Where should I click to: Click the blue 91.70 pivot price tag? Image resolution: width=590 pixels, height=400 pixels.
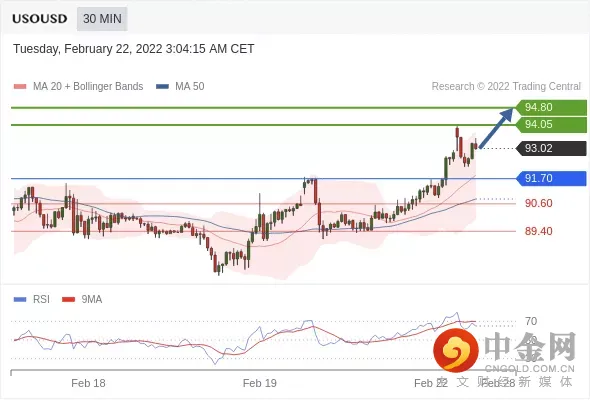tap(551, 178)
